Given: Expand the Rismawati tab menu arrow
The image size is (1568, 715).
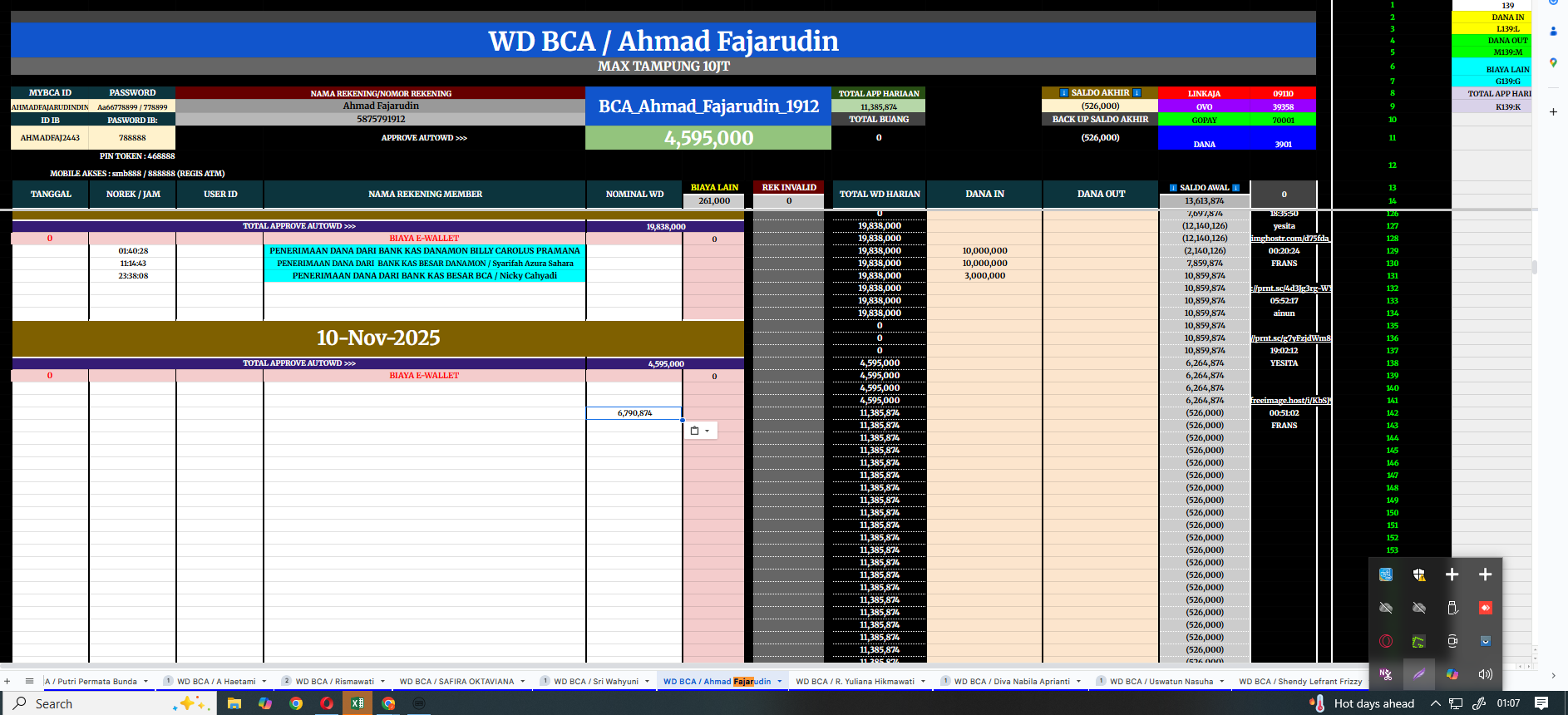Looking at the screenshot, I should tap(383, 681).
